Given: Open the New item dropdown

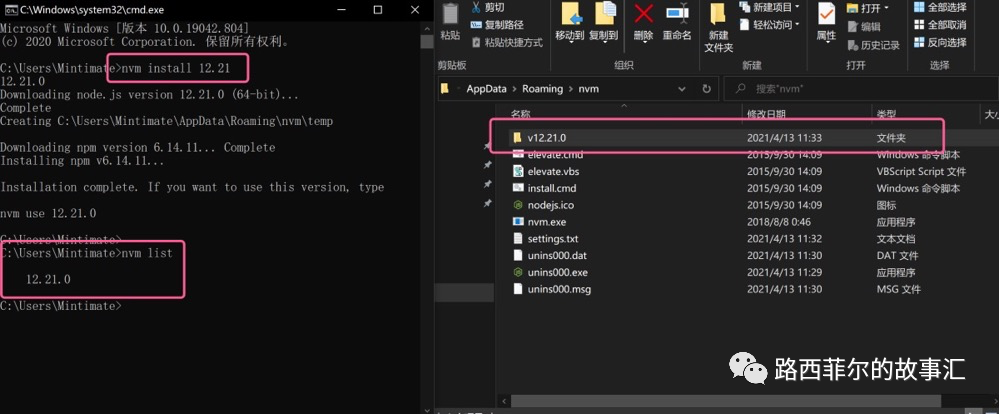Looking at the screenshot, I should [x=769, y=7].
